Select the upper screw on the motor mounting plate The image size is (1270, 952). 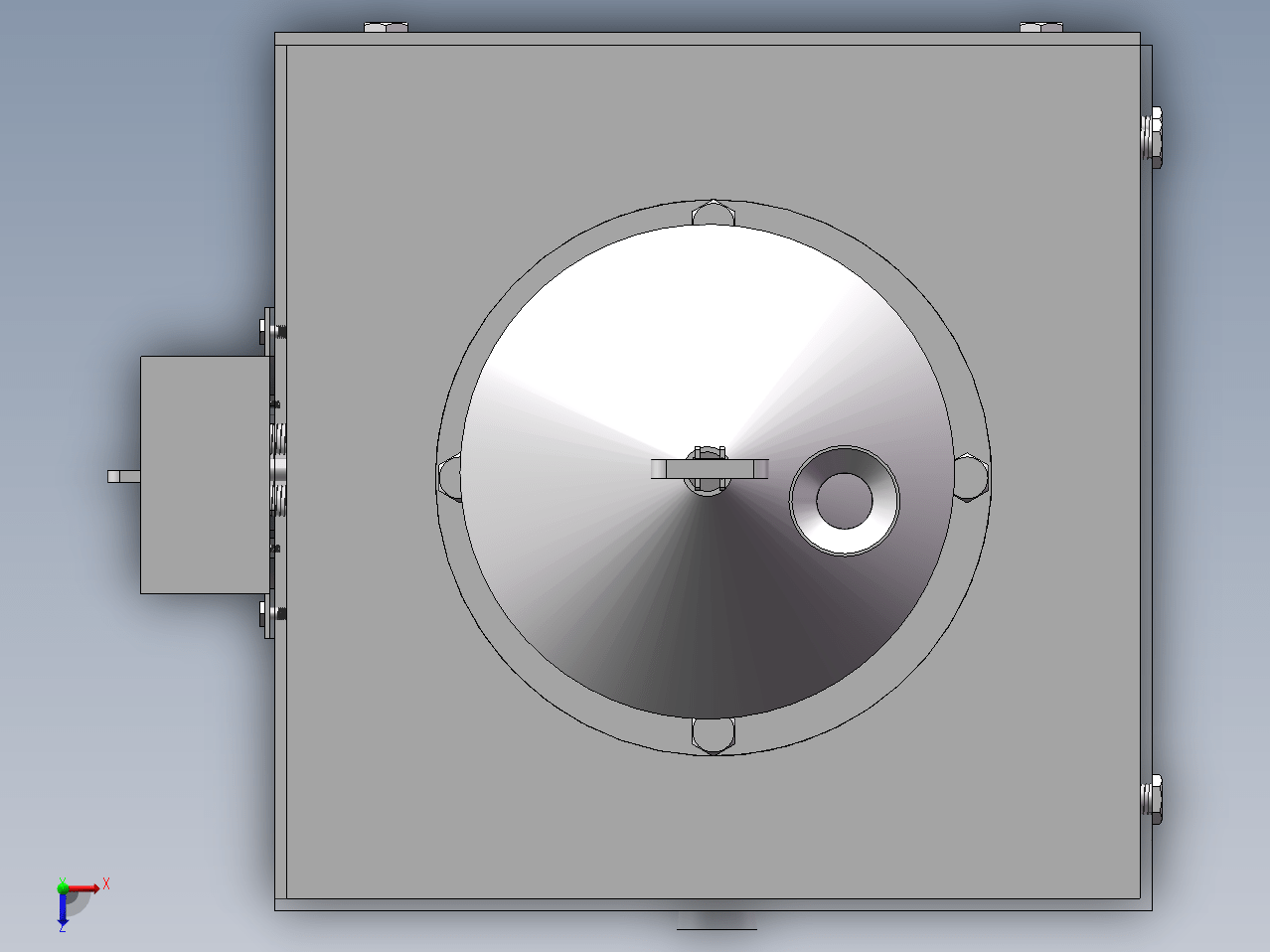(x=272, y=330)
